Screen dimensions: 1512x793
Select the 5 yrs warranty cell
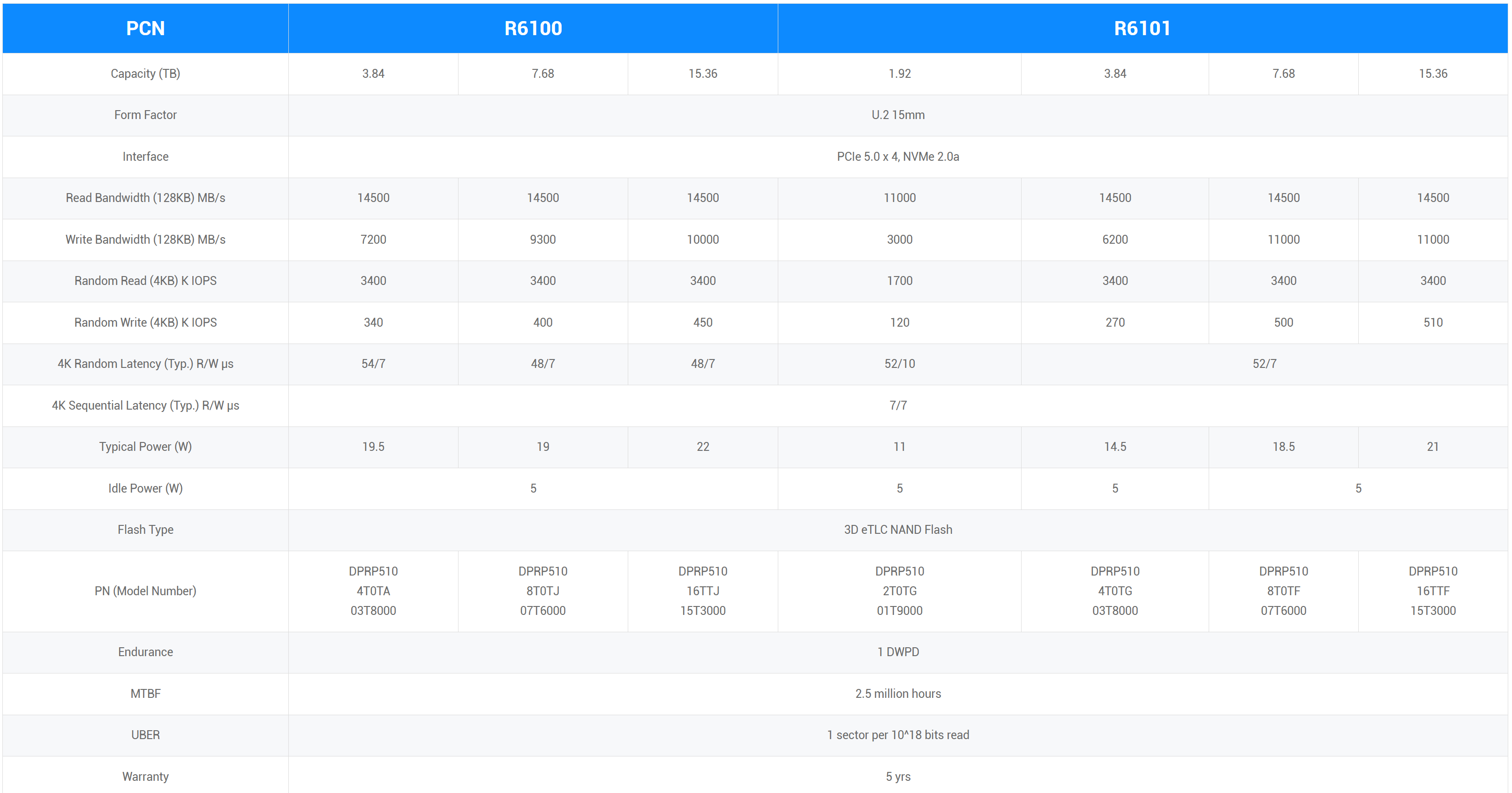tap(897, 777)
